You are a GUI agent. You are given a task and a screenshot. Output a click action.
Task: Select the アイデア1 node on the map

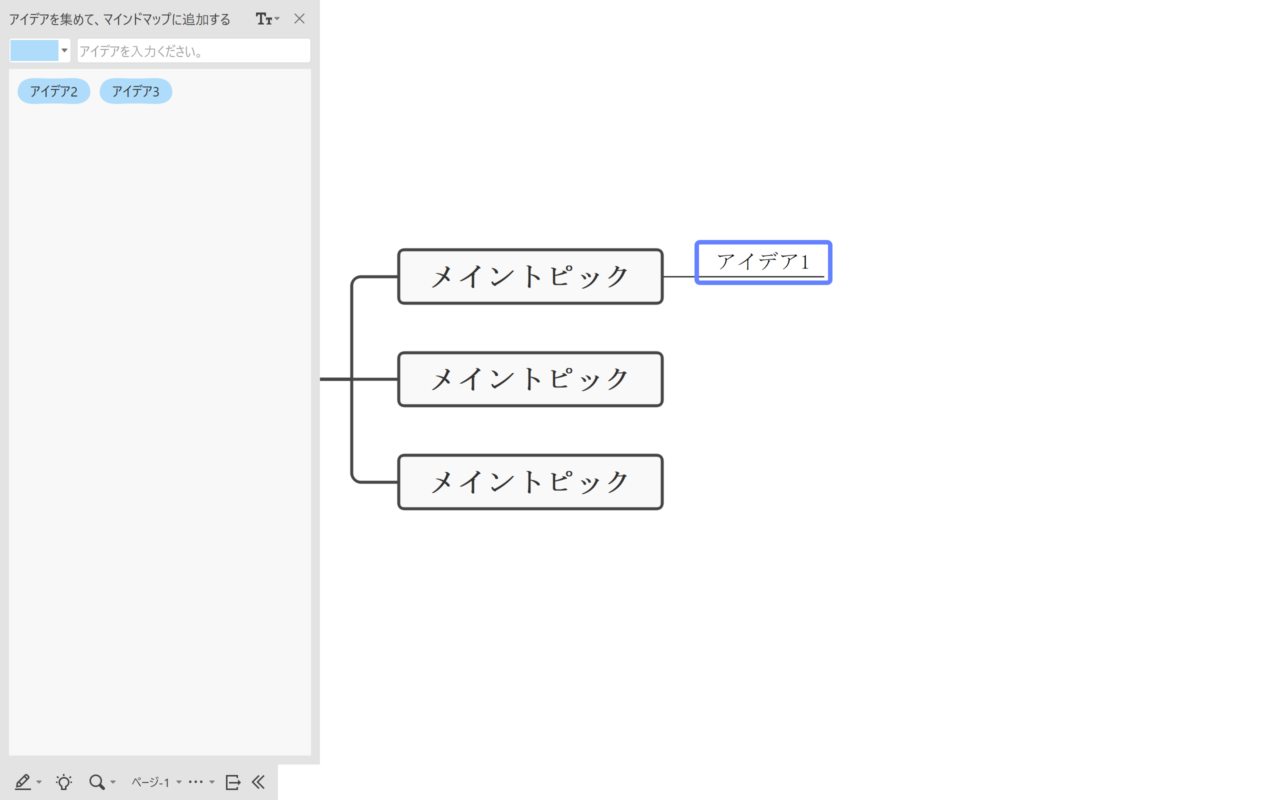click(762, 262)
